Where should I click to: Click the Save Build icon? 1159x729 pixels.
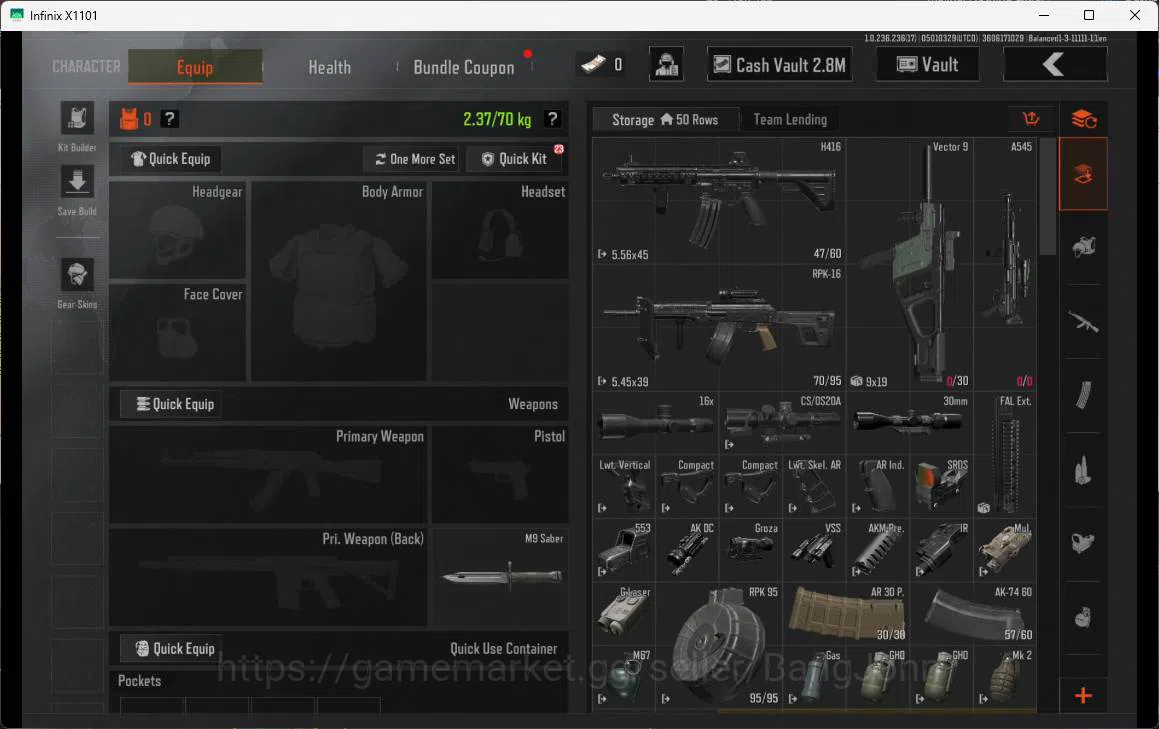click(x=77, y=182)
